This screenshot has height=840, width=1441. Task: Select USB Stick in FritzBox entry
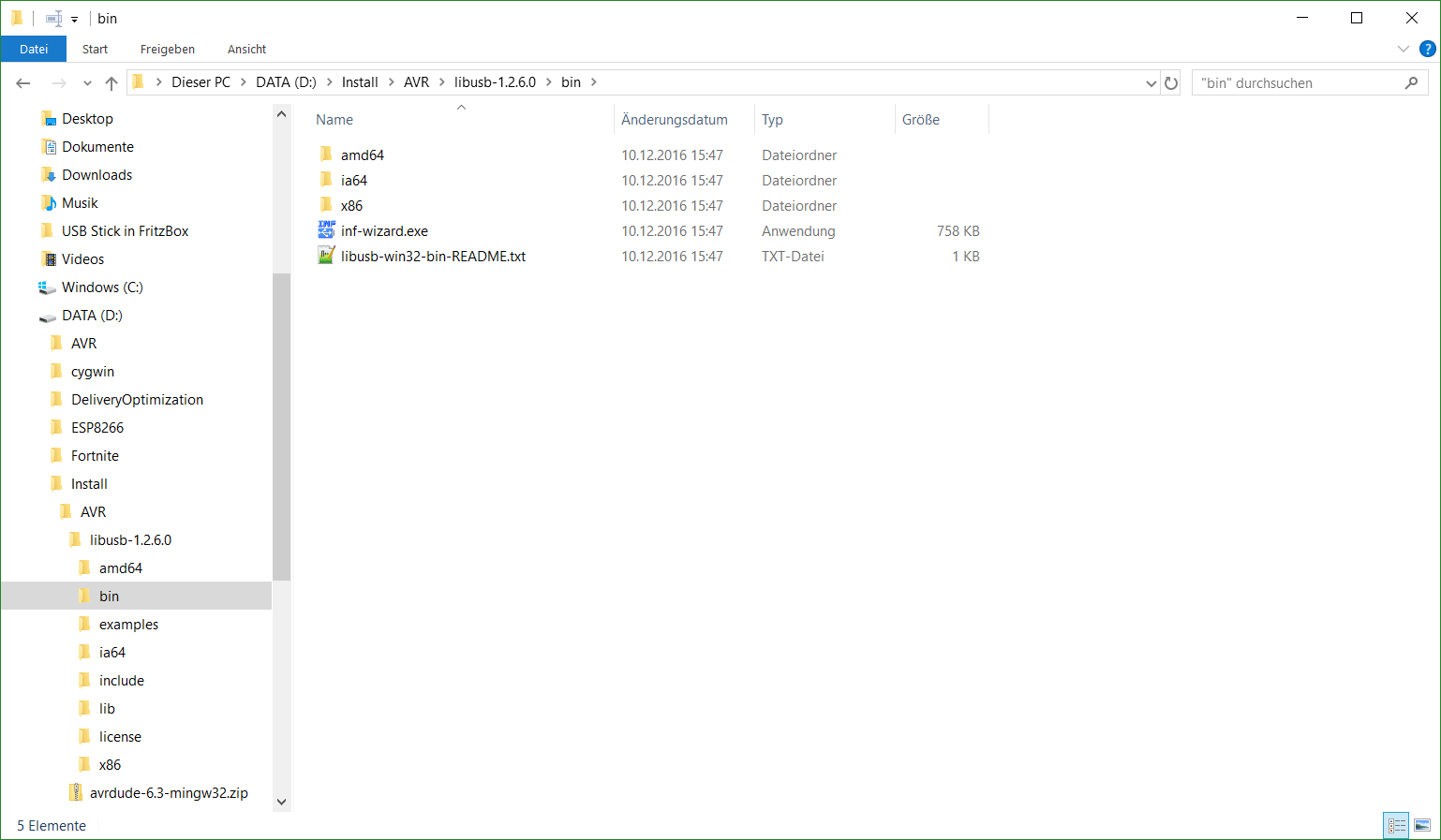click(x=125, y=230)
